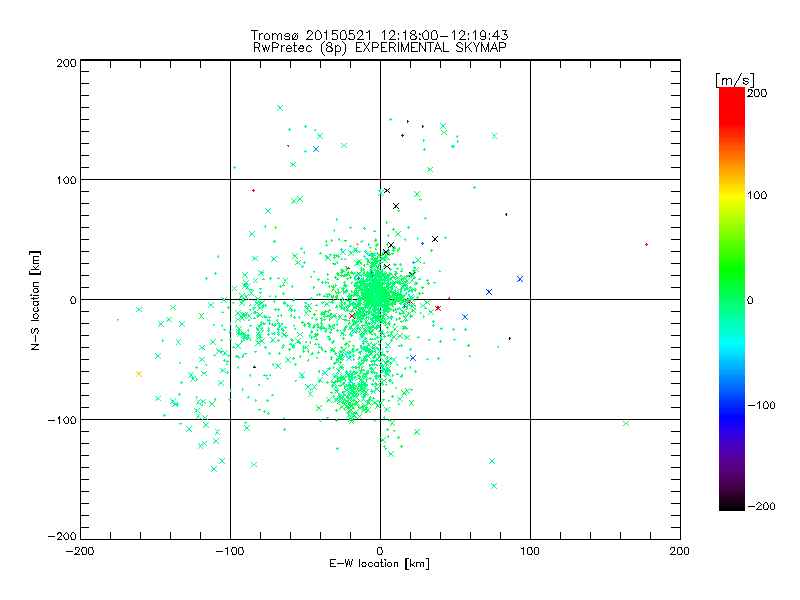800x600 pixels.
Task: Click the lone green X in the lower-right quadrant corner
Action: point(626,423)
